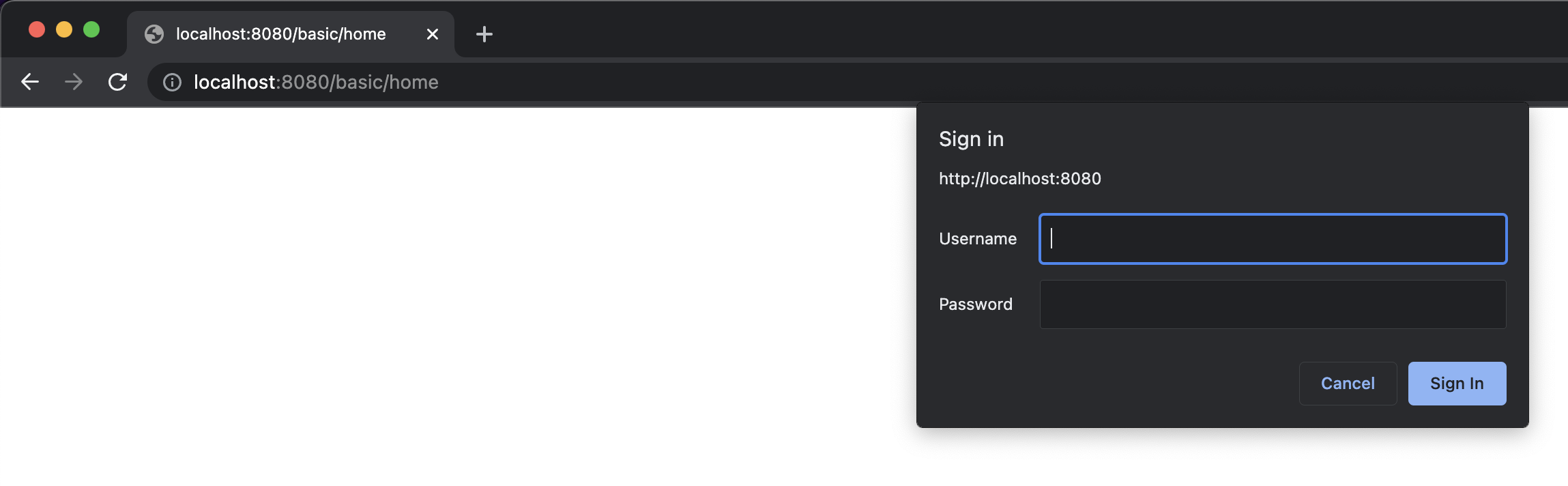
Task: Click into the Username field
Action: tap(1273, 239)
